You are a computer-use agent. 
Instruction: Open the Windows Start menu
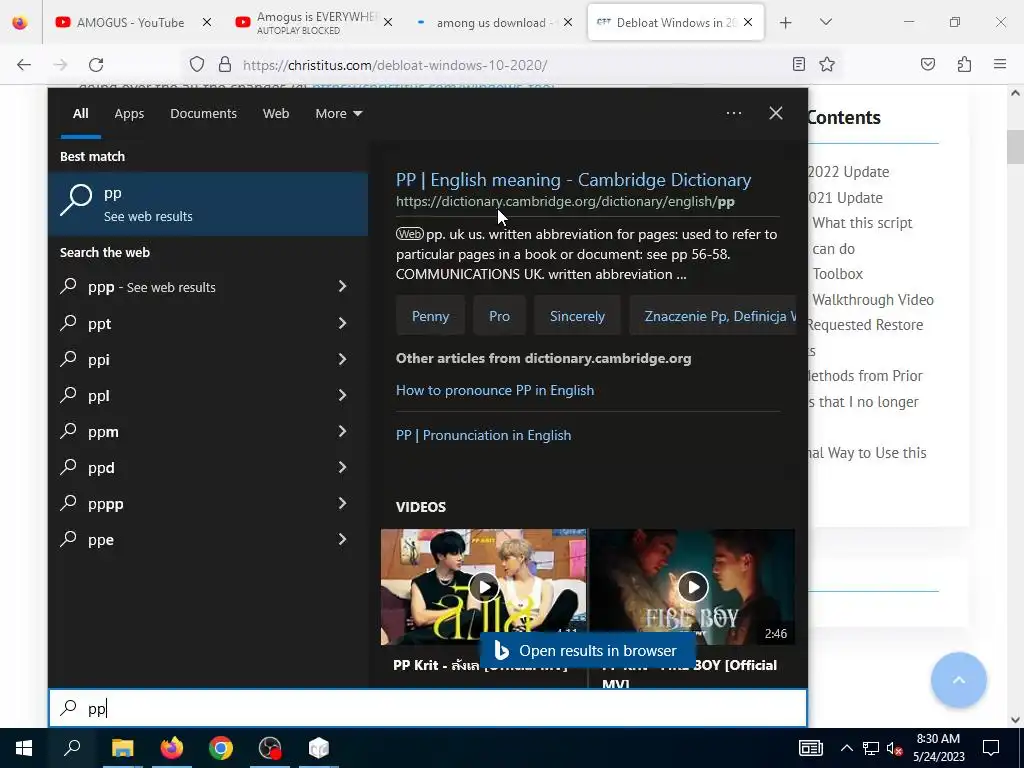coord(24,748)
